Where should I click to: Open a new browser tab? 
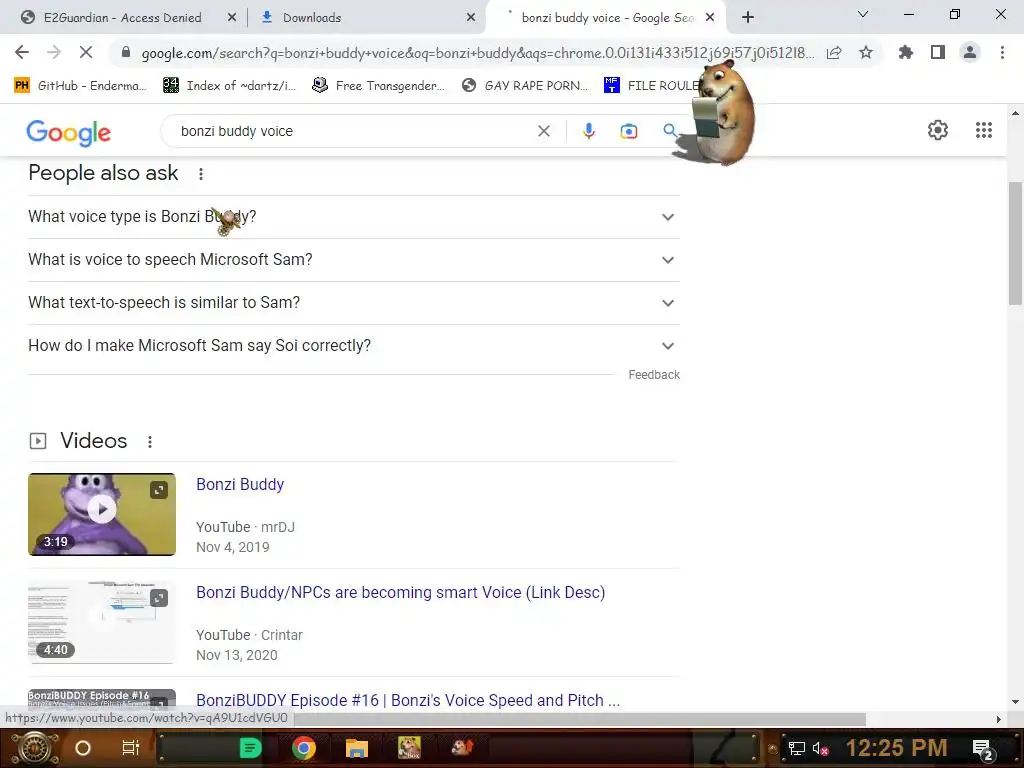(x=748, y=18)
